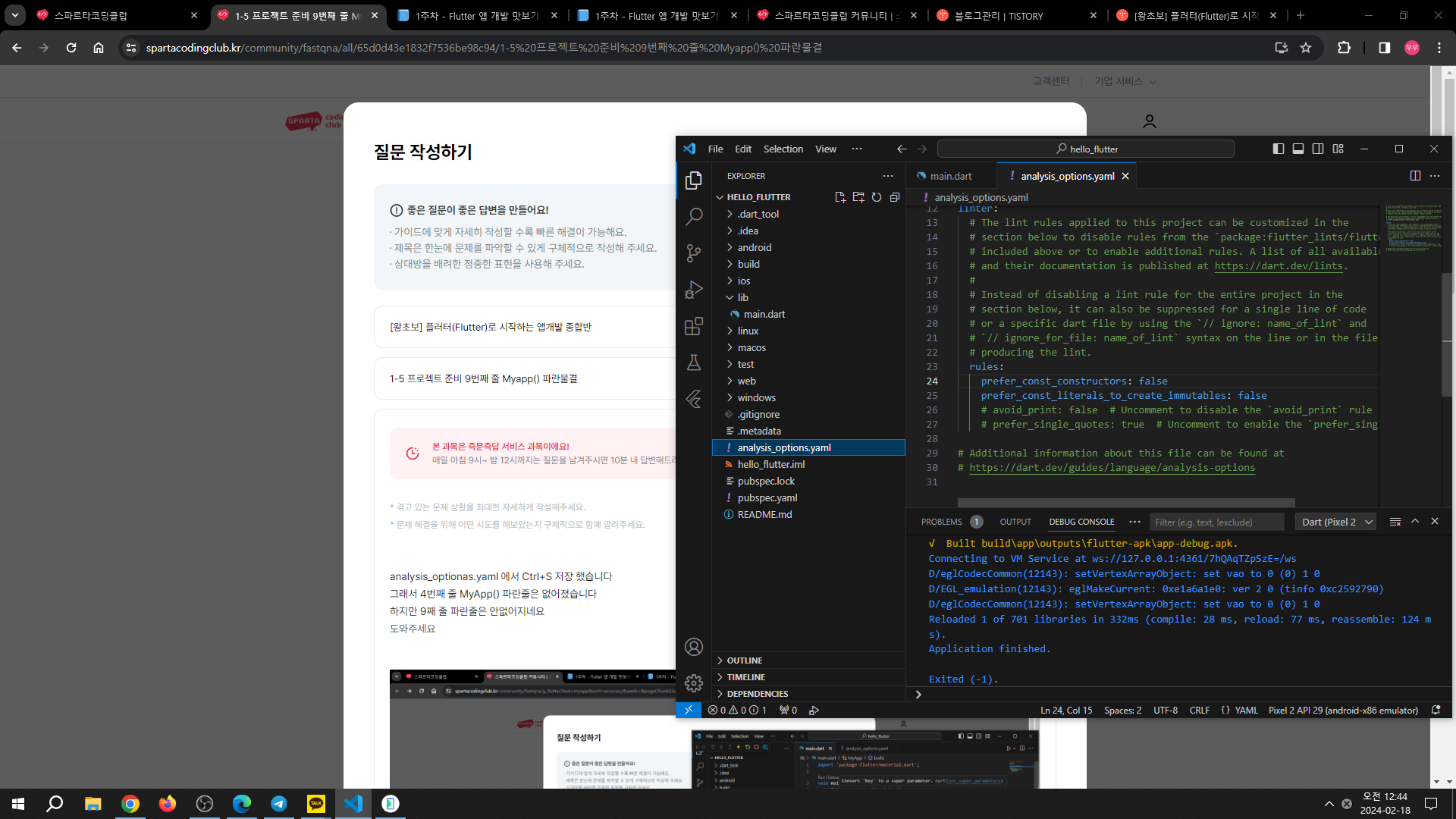The width and height of the screenshot is (1456, 819).
Task: Open the File menu in VS Code
Action: point(715,149)
